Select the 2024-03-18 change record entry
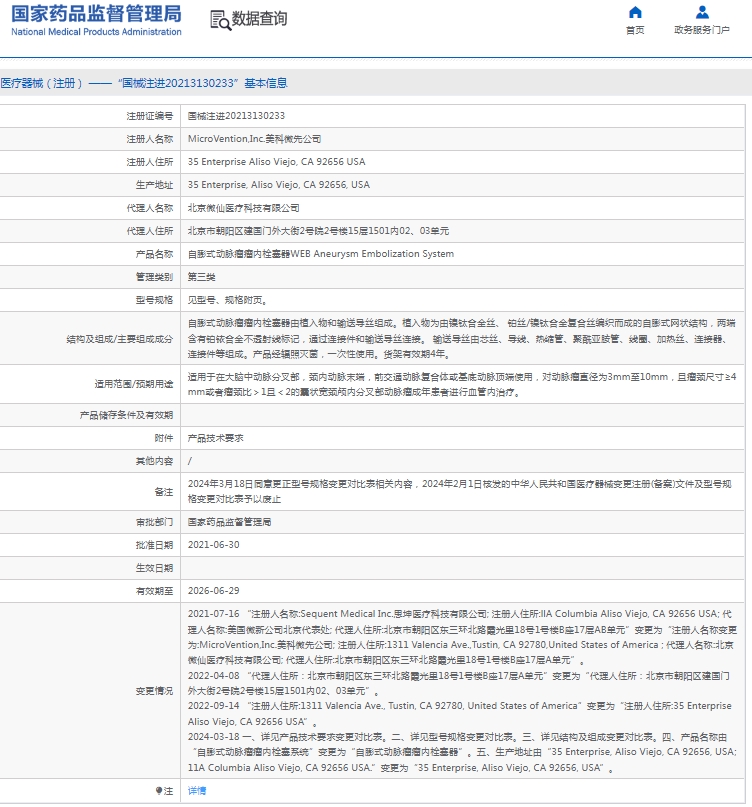The height and width of the screenshot is (807, 752). coord(462,752)
